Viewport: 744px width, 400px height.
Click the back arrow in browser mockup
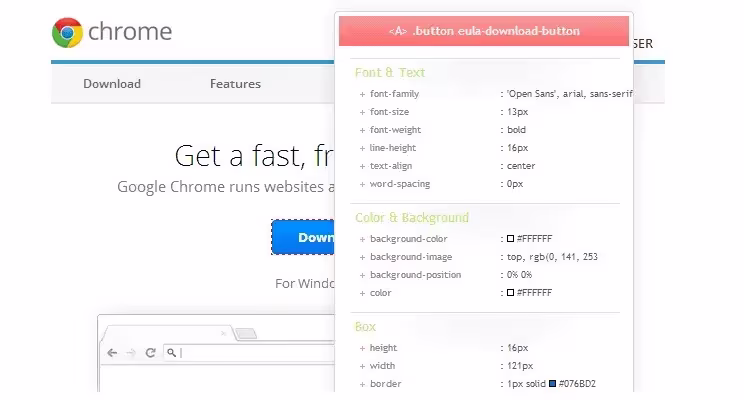[111, 353]
